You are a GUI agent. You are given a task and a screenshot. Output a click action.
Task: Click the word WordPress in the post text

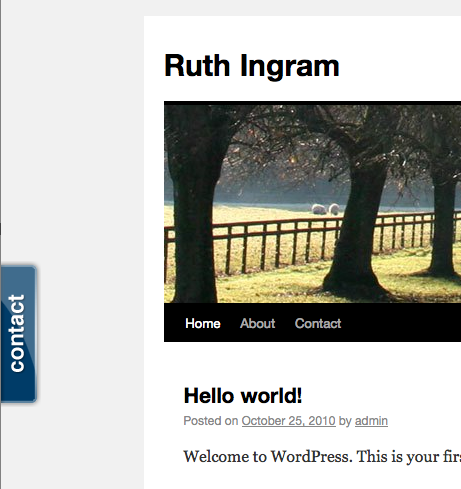coord(311,456)
